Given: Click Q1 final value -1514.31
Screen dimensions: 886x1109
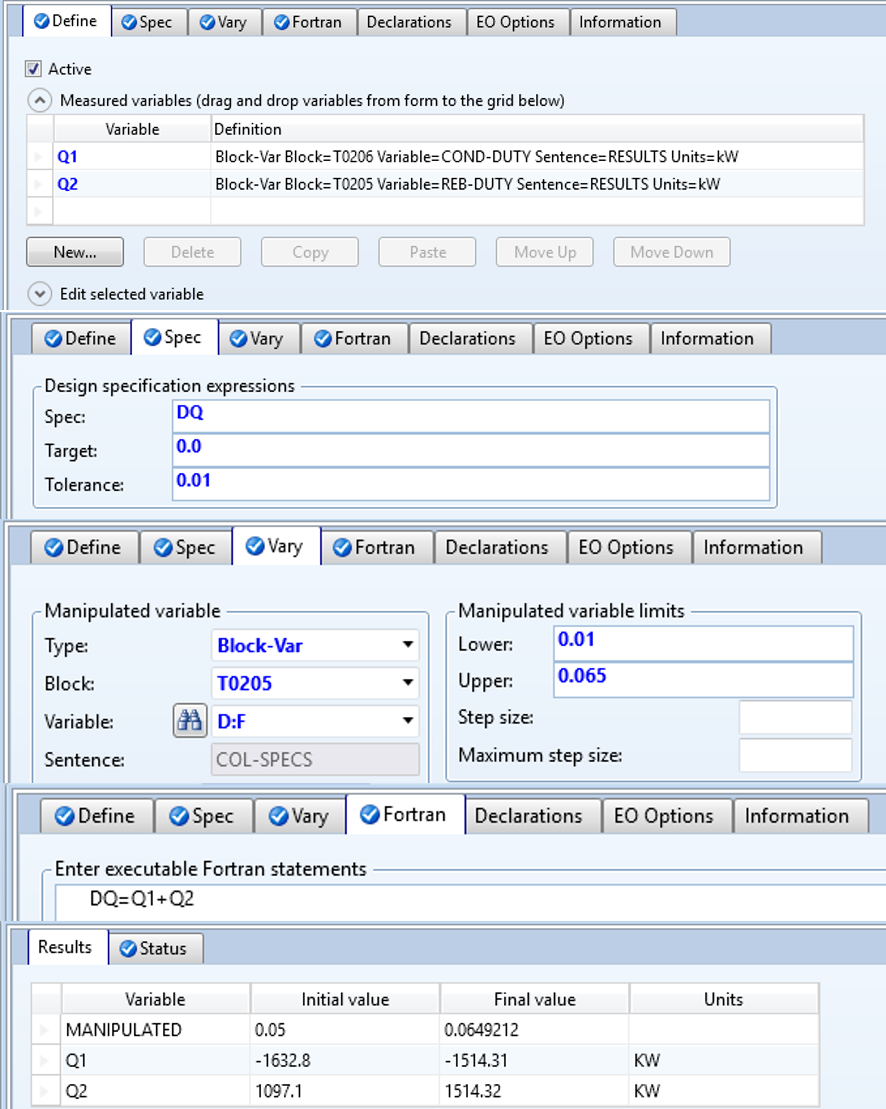Looking at the screenshot, I should 535,1060.
